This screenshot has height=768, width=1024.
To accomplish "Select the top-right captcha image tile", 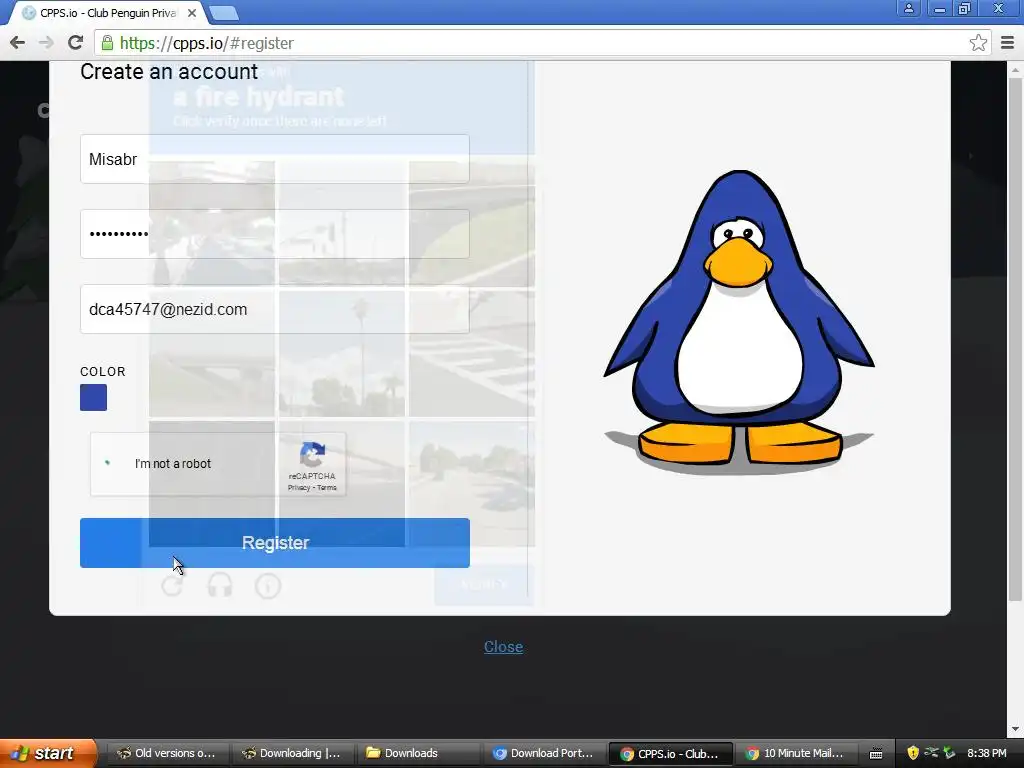I will (x=472, y=223).
